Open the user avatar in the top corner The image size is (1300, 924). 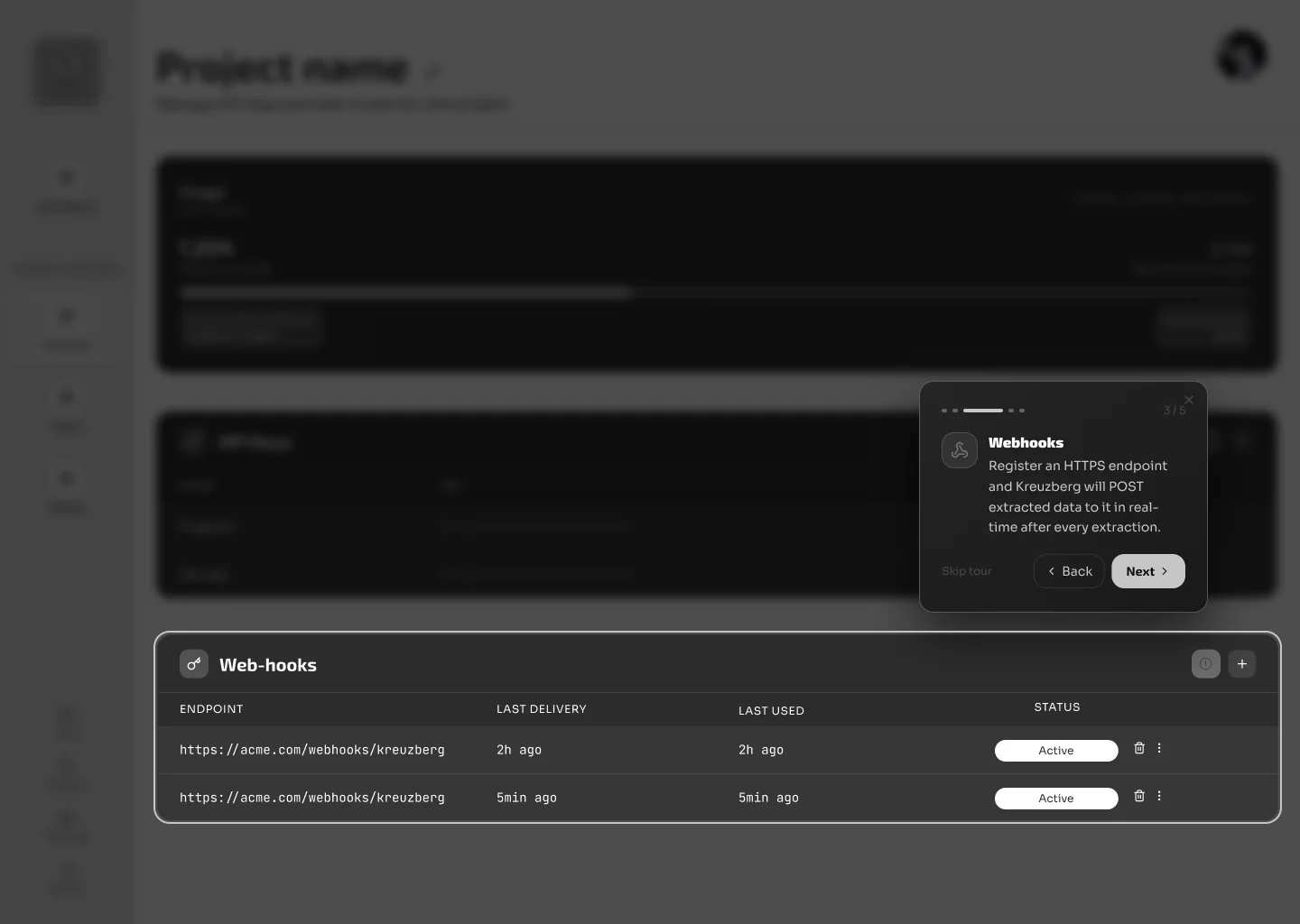[1242, 54]
